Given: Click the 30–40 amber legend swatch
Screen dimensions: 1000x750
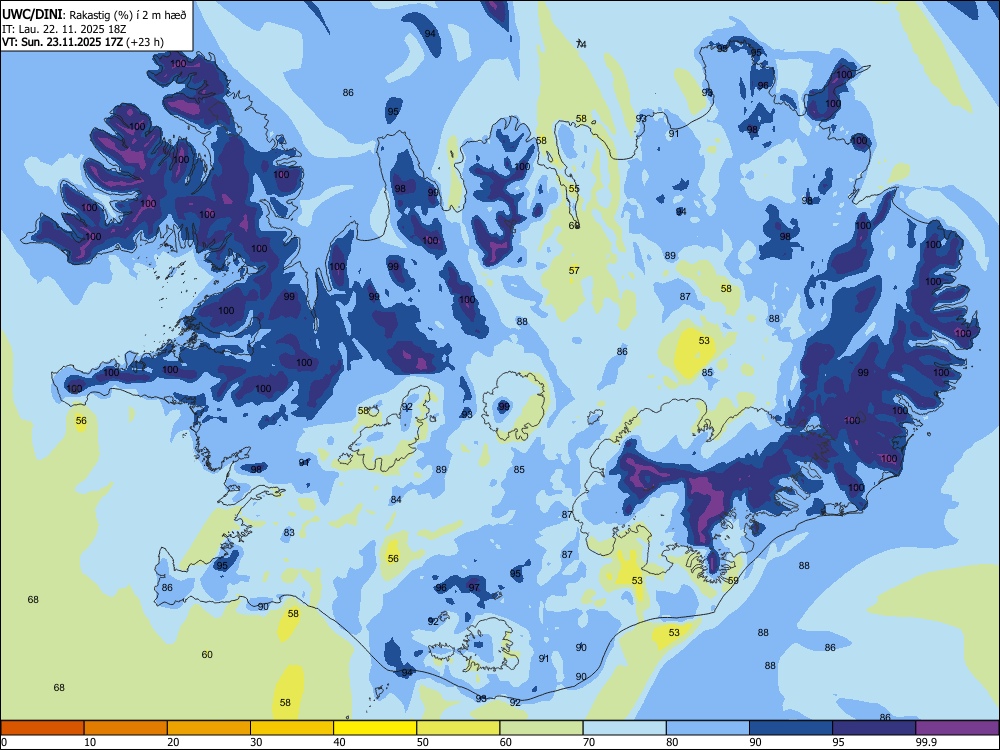Looking at the screenshot, I should coord(292,728).
